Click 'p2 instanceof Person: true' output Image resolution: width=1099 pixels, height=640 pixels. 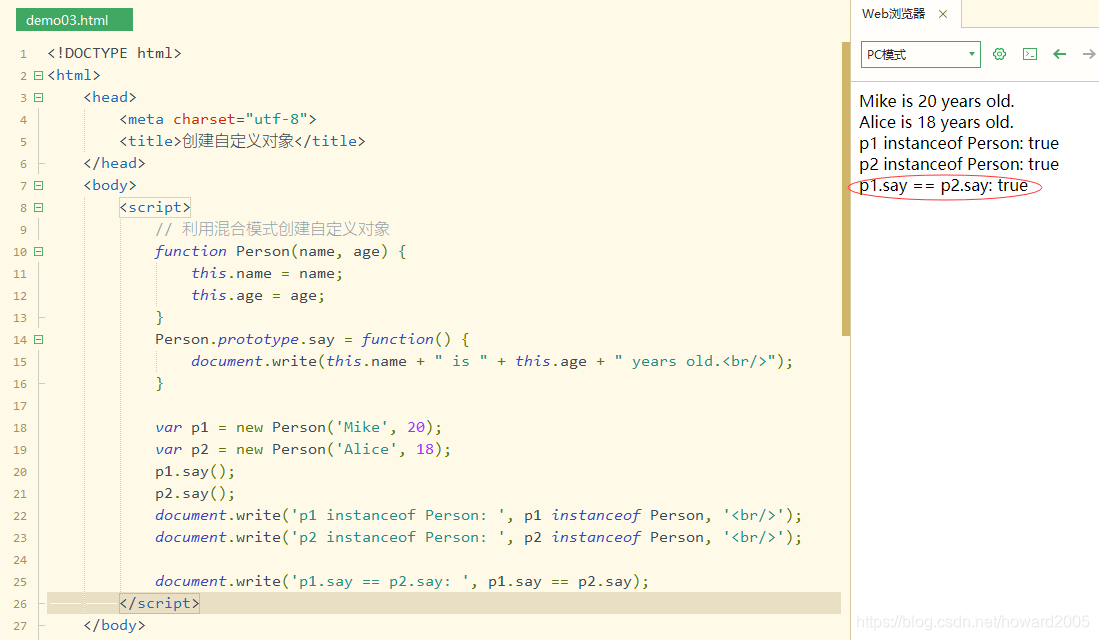(959, 165)
